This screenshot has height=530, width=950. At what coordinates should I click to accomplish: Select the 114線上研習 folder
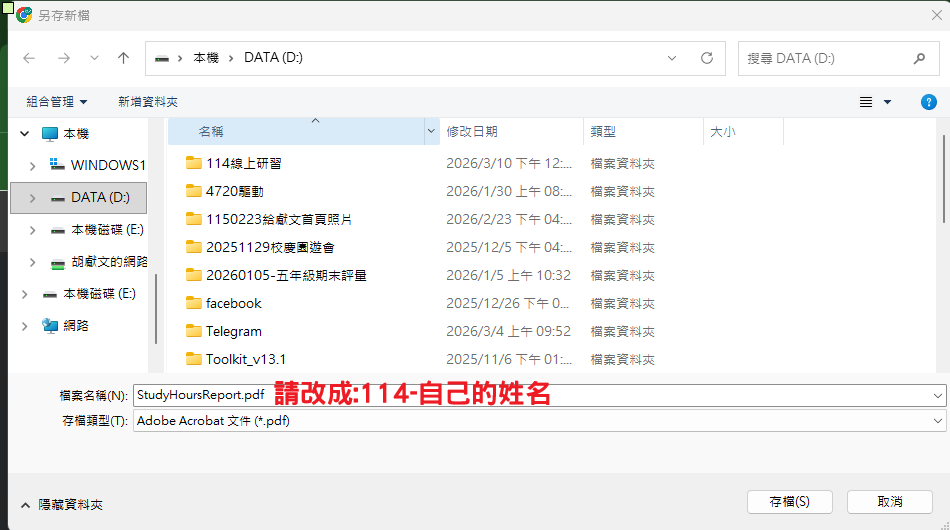244,164
